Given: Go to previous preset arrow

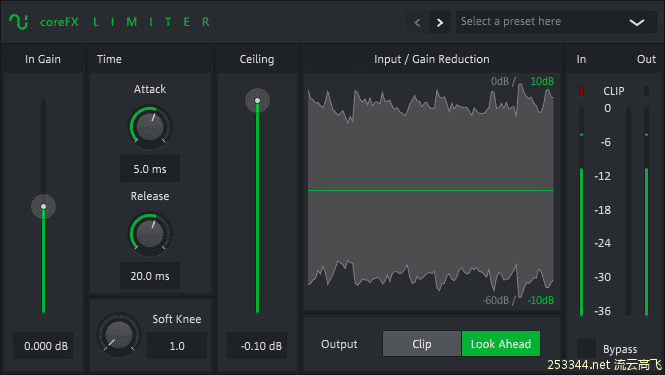Looking at the screenshot, I should point(417,22).
